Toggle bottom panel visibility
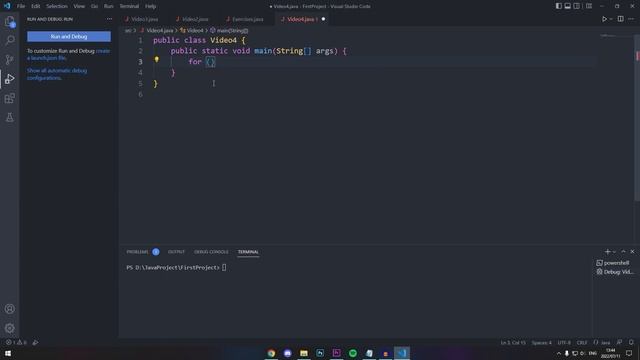Screen dimensions: 640x360 tap(567, 6)
